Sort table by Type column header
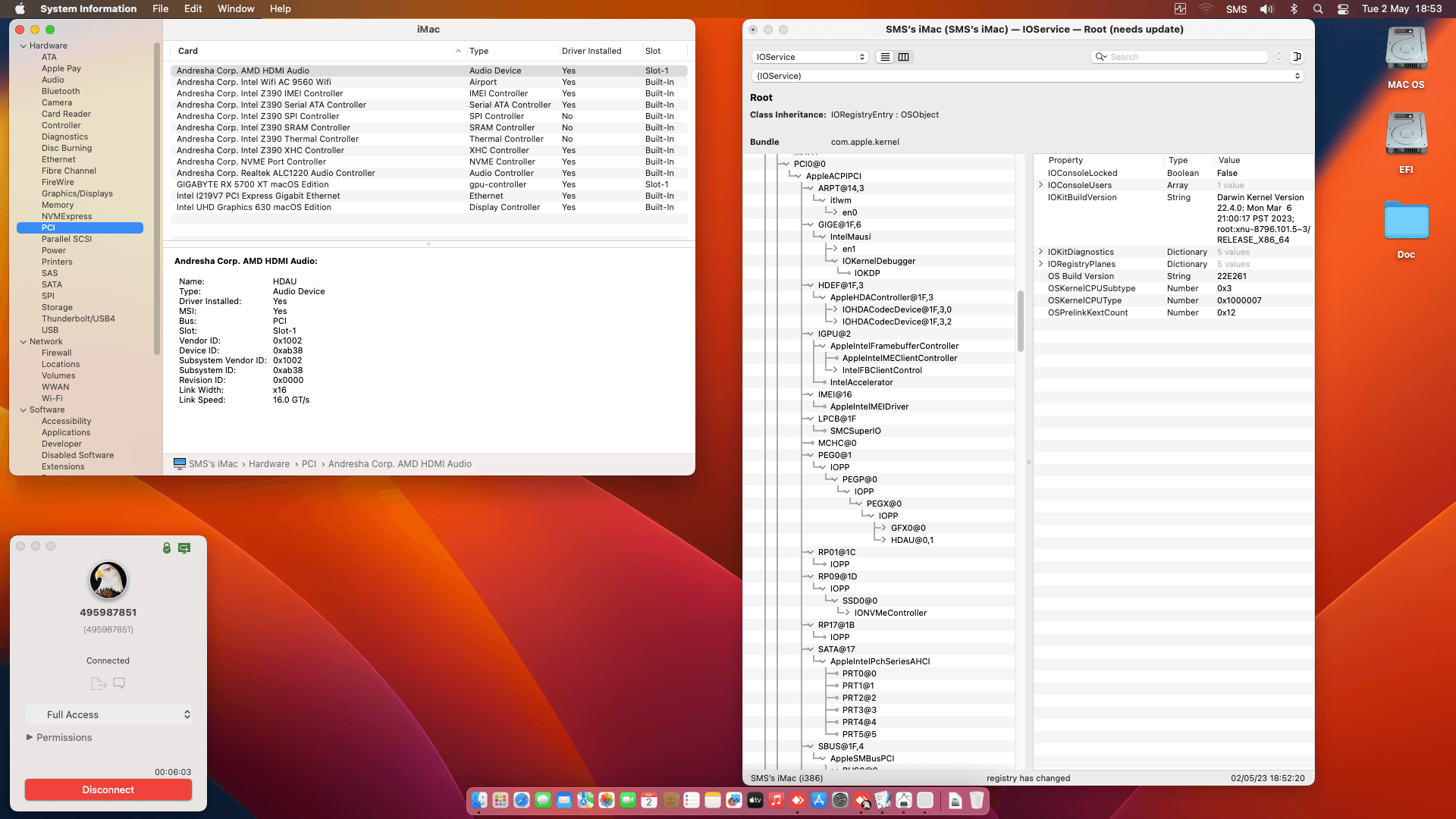 click(513, 51)
